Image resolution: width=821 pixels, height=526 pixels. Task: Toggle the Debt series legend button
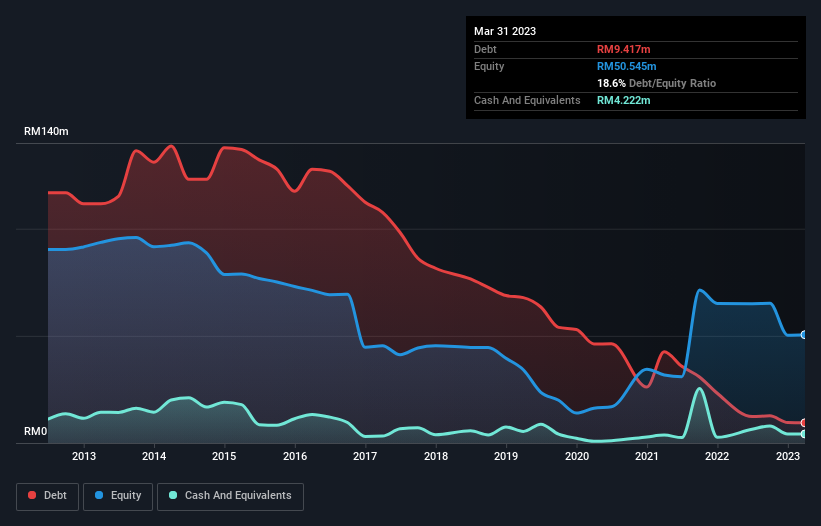tap(47, 496)
